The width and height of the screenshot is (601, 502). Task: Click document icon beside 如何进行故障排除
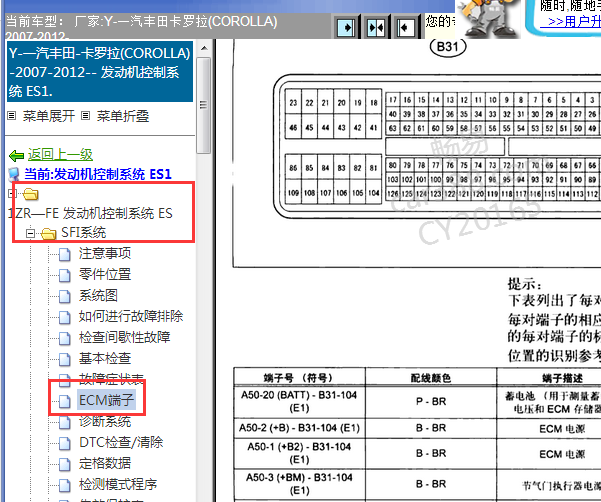(x=65, y=317)
